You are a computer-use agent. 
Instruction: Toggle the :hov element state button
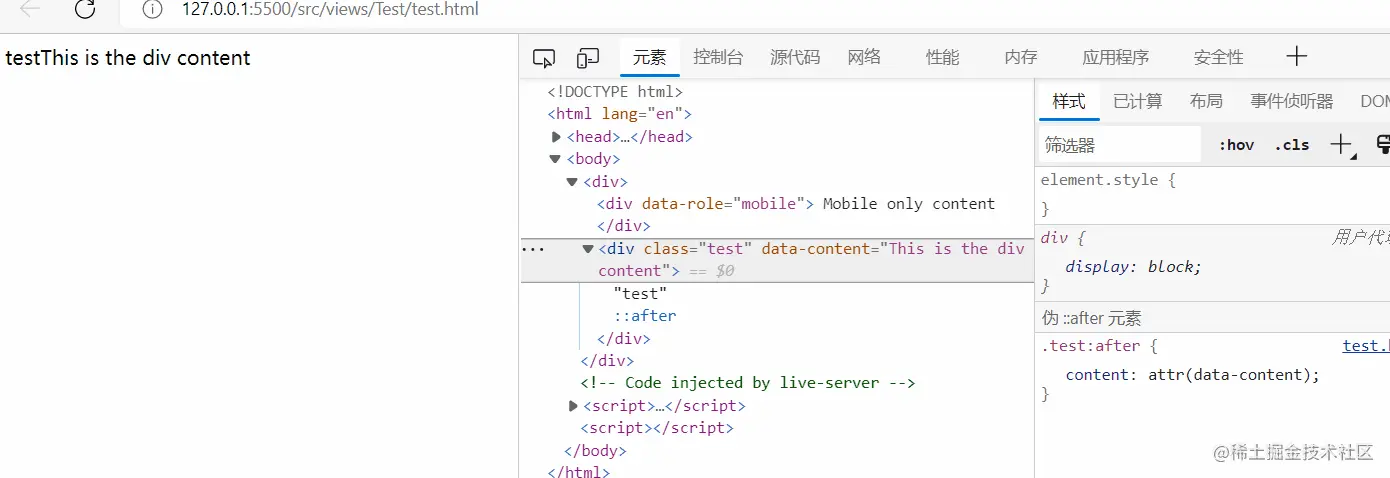[1236, 145]
